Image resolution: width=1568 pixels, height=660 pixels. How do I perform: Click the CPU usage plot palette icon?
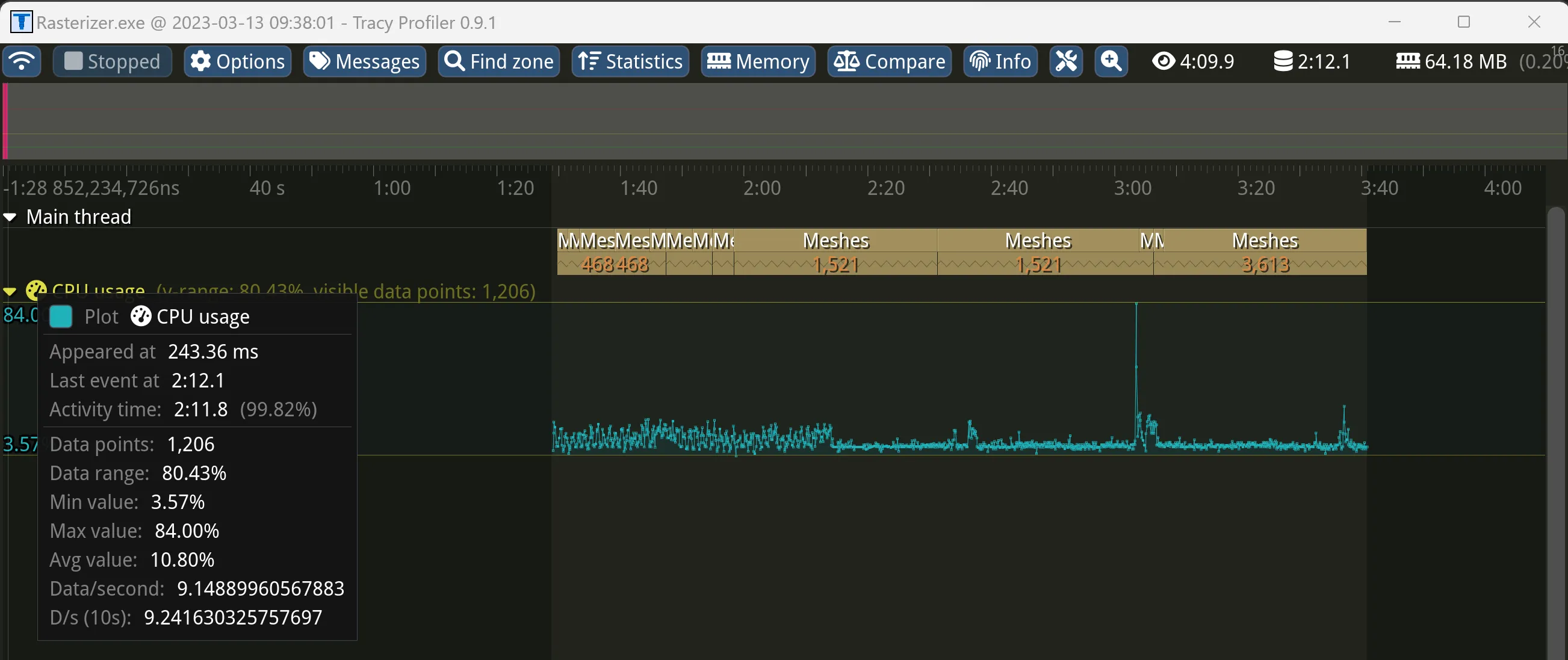36,290
